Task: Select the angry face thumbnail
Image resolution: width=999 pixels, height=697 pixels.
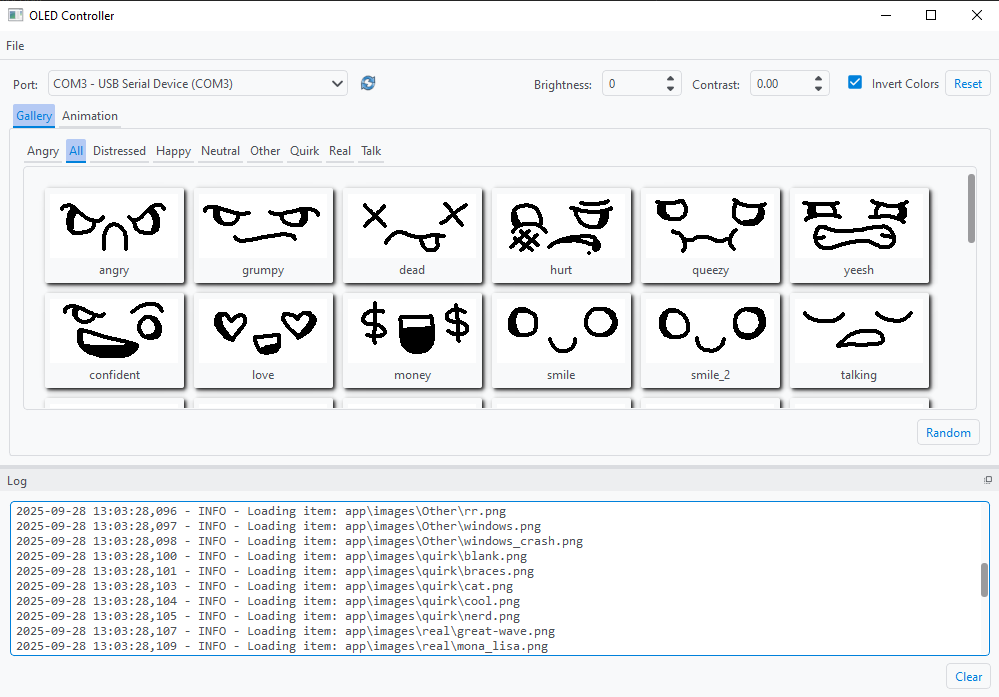Action: click(115, 235)
